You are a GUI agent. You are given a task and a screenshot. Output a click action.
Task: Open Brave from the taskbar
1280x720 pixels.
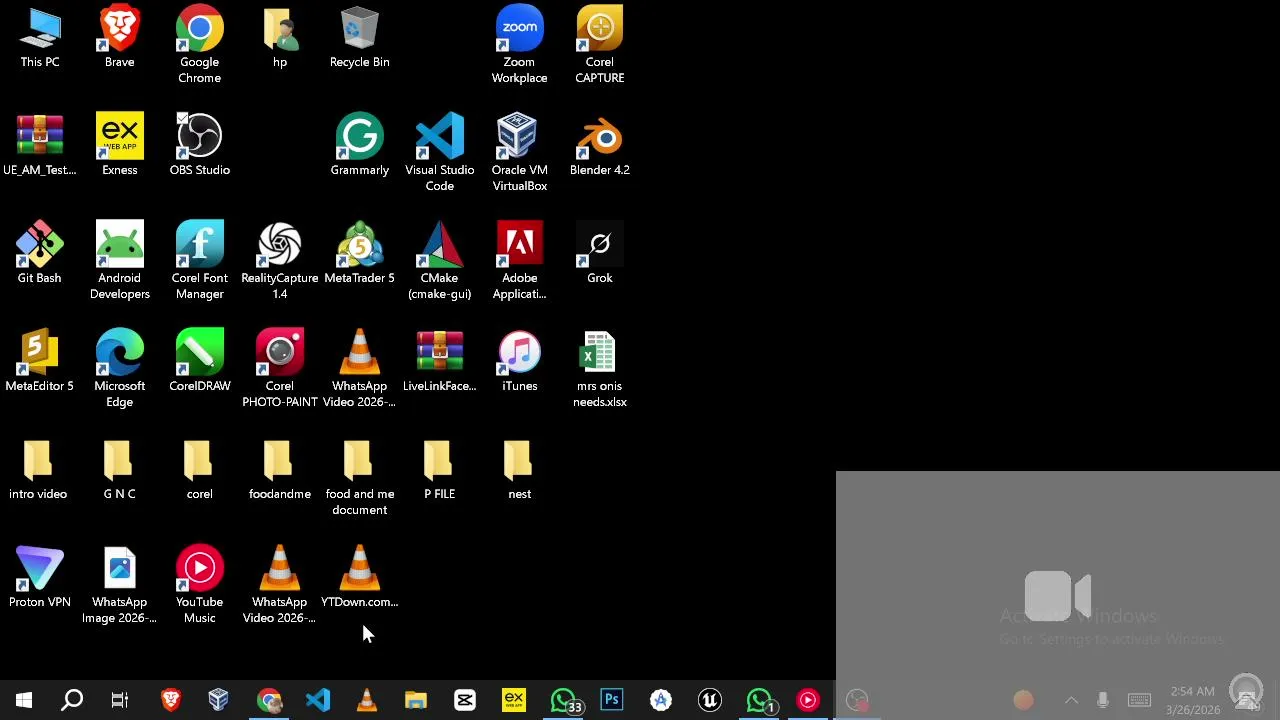[171, 700]
